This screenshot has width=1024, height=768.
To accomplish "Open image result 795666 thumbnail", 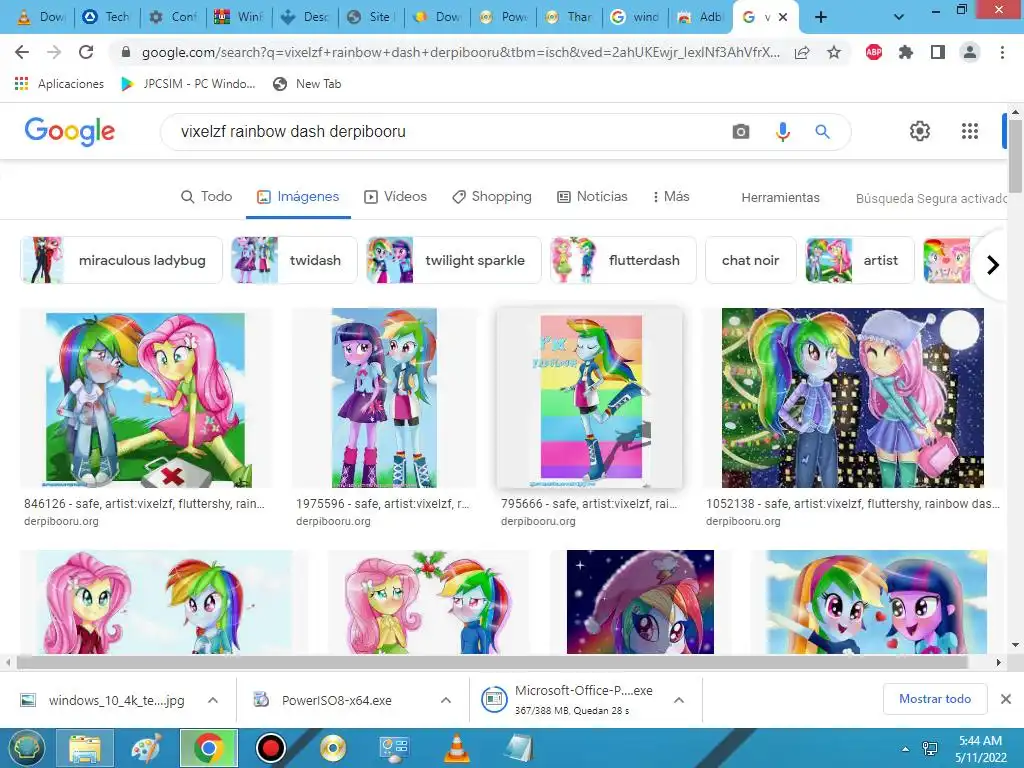I will 590,398.
